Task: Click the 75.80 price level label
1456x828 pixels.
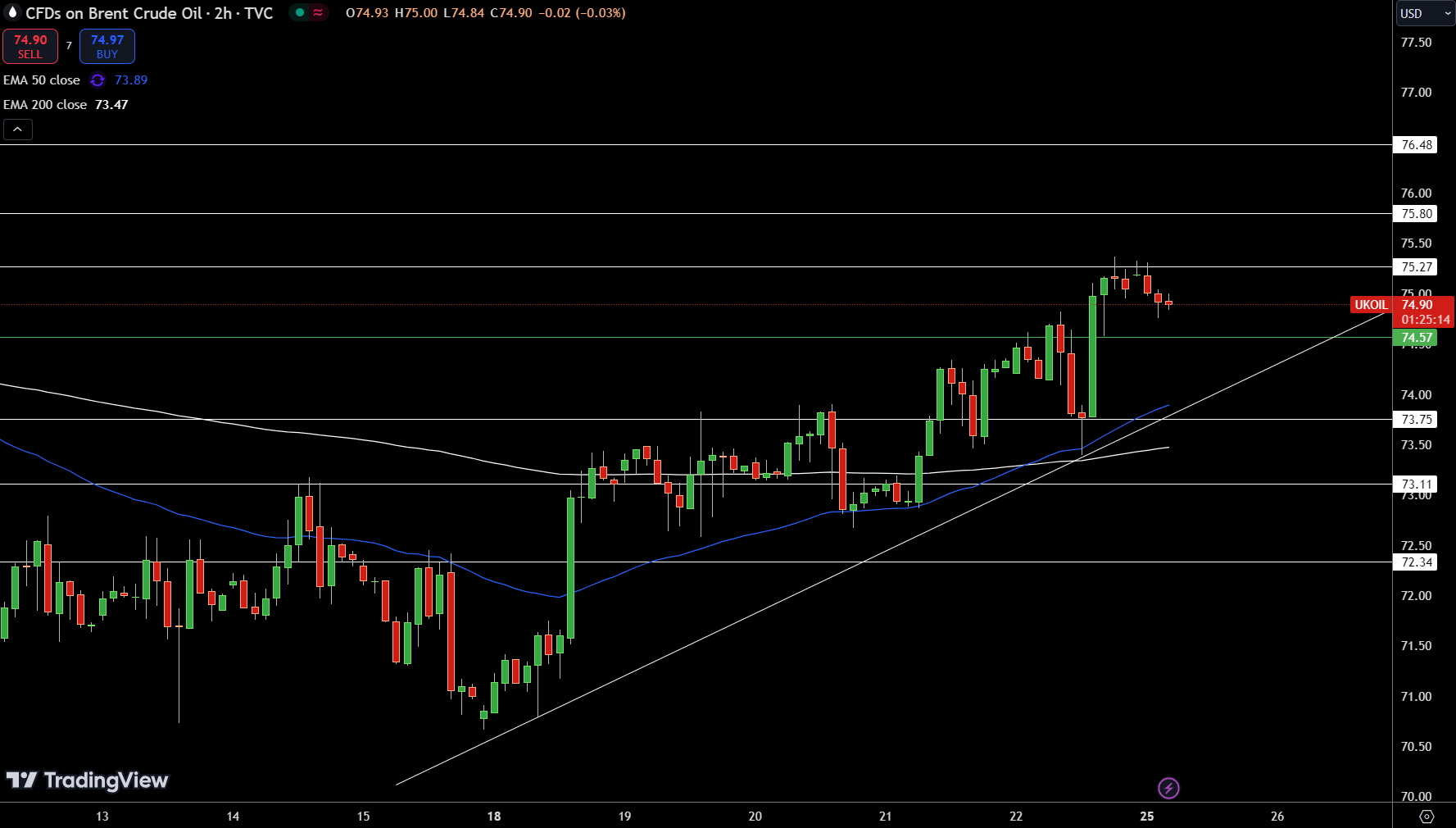Action: [1415, 214]
